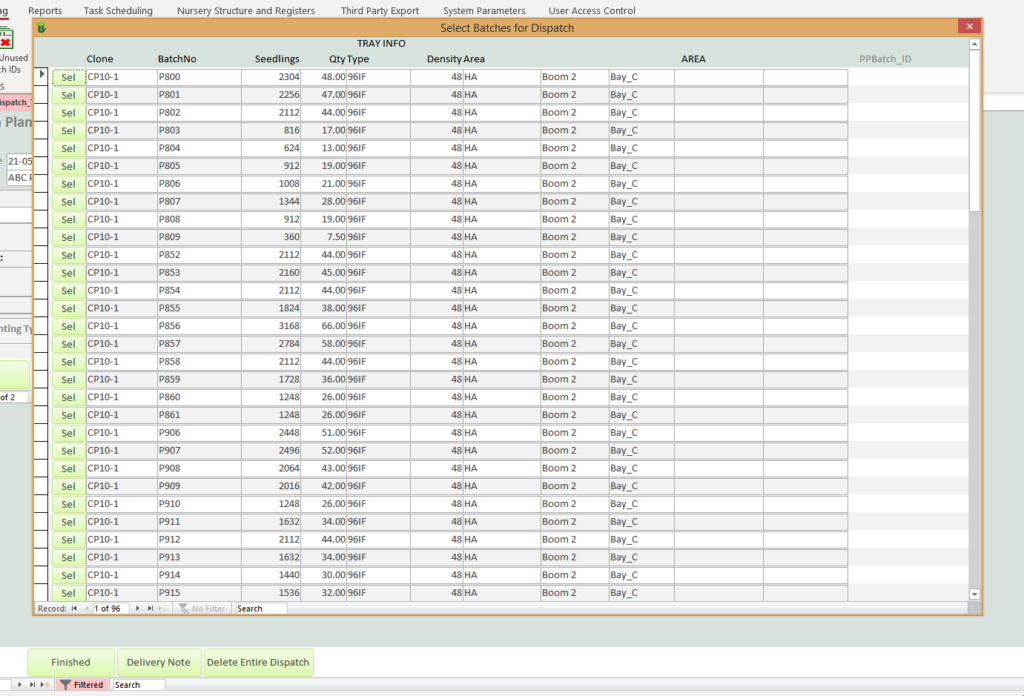The width and height of the screenshot is (1024, 696).
Task: Switch to Third Party Export tab
Action: pos(379,11)
